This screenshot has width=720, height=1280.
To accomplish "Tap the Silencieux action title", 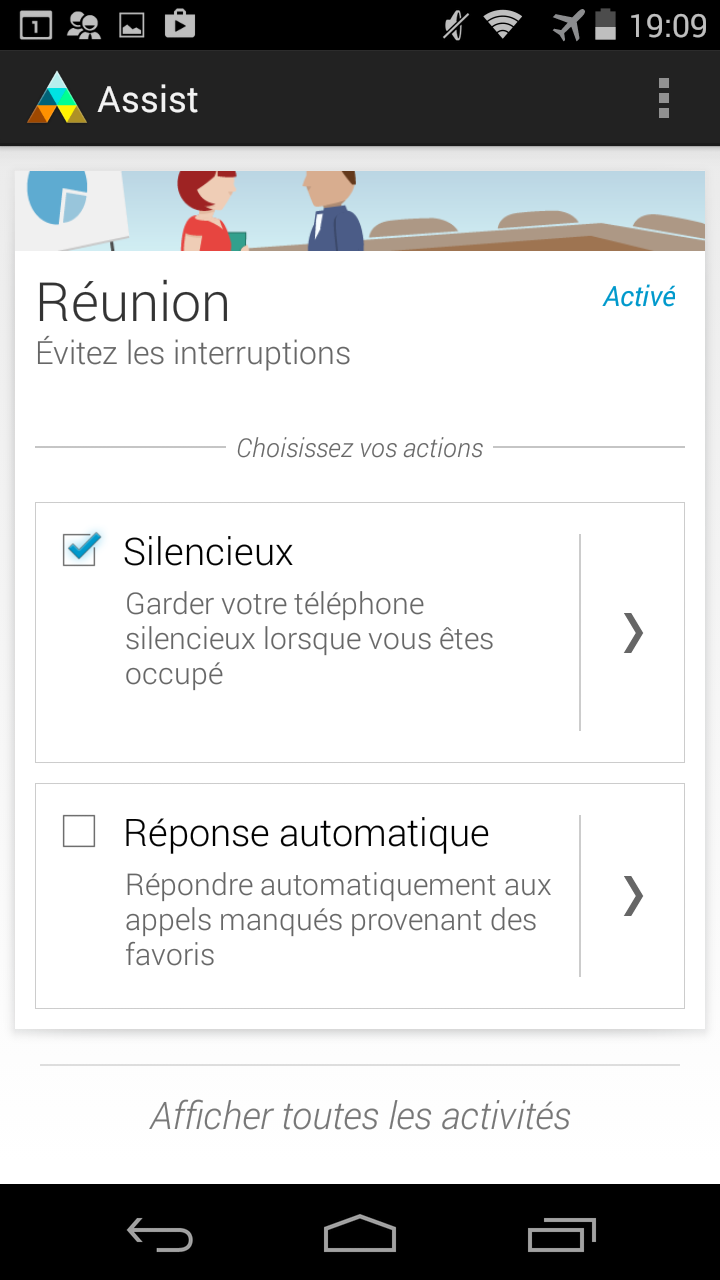I will [208, 552].
